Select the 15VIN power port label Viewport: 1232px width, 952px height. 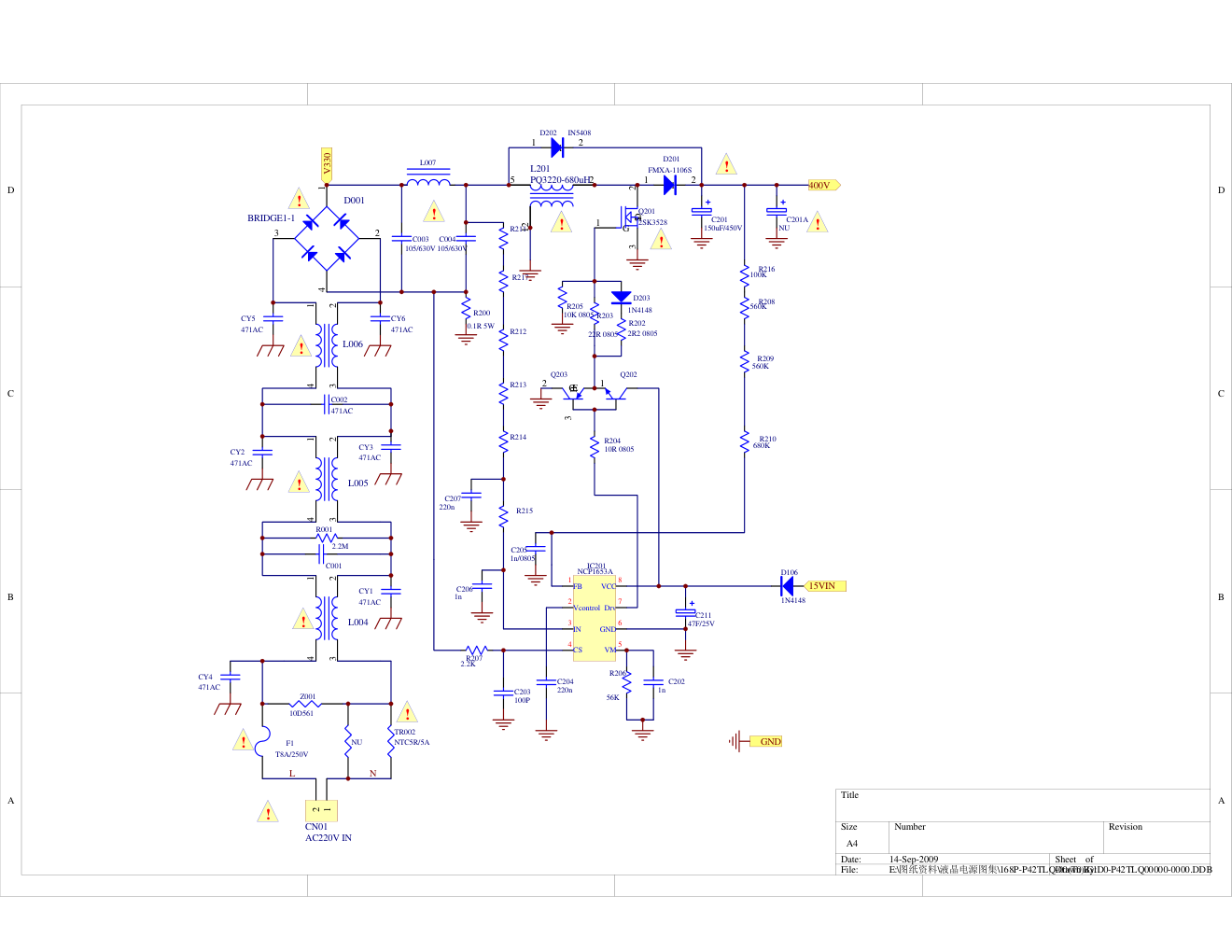[824, 586]
